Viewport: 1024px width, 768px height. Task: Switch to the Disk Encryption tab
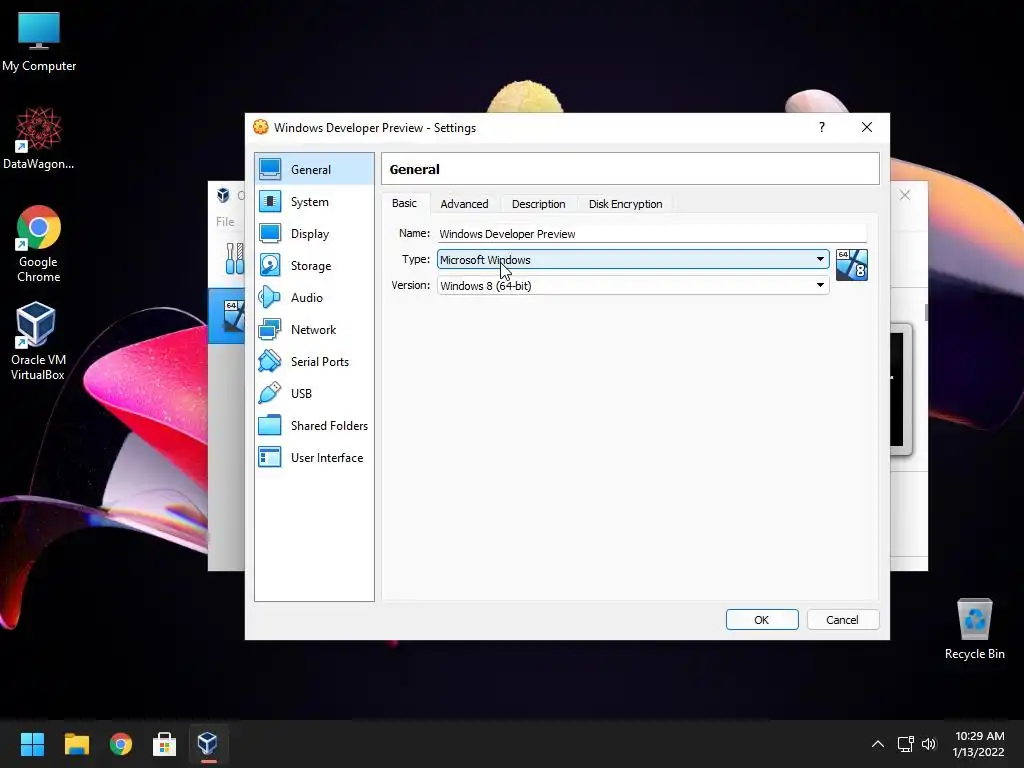coord(626,204)
